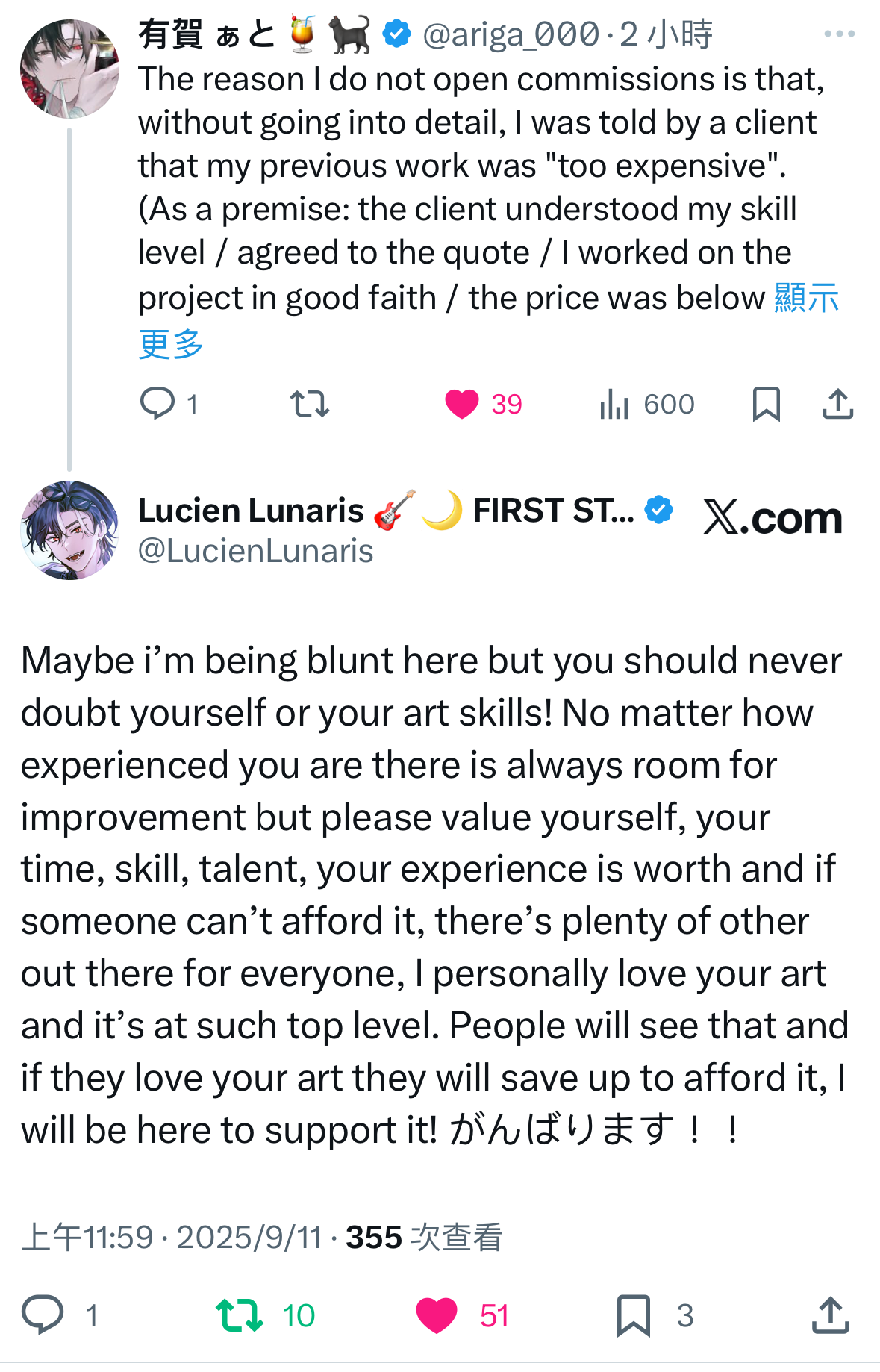Retweet the ariga_000 tweet
880x1372 pixels.
click(x=309, y=404)
